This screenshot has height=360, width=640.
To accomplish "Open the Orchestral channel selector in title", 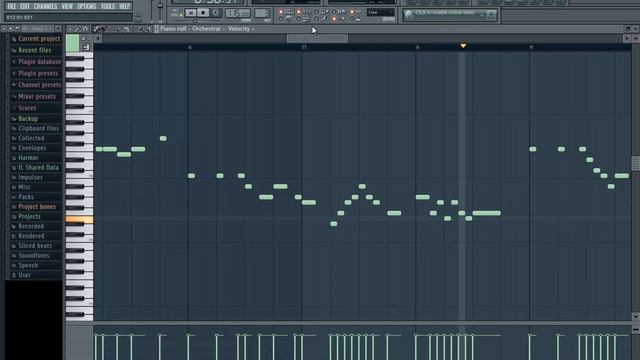I will (x=206, y=29).
